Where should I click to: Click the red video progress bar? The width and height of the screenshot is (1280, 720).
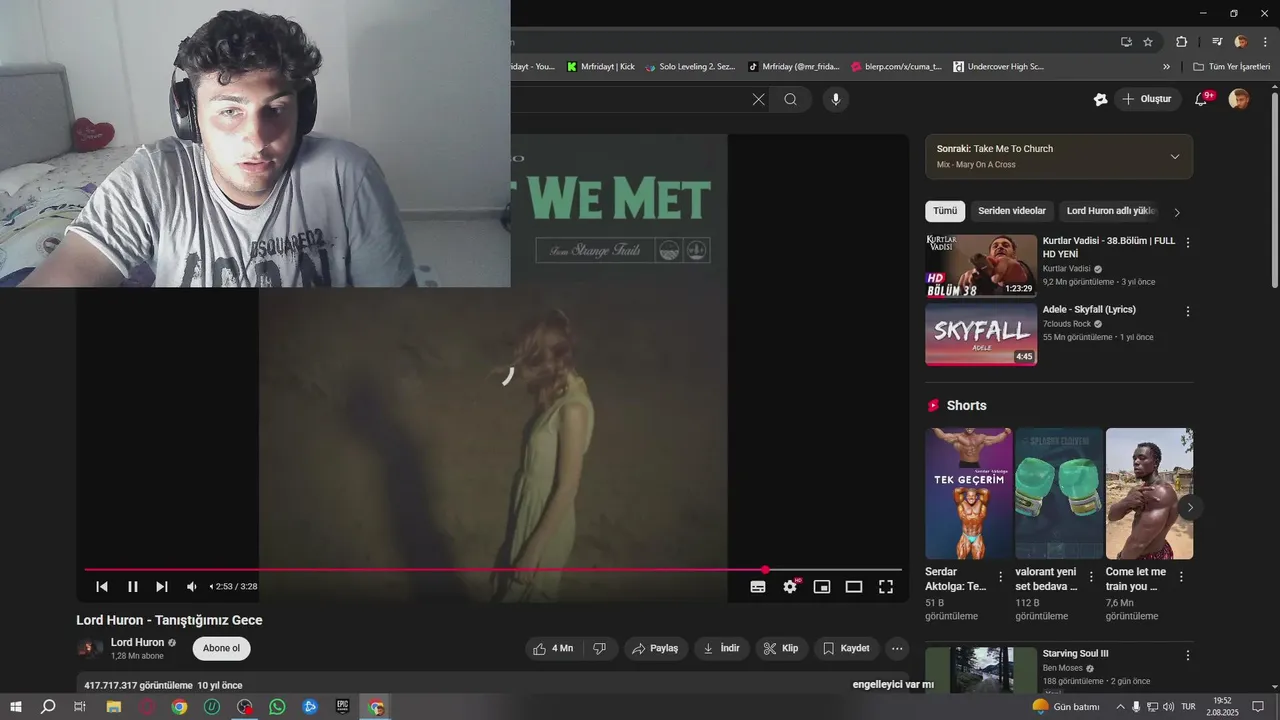click(493, 570)
